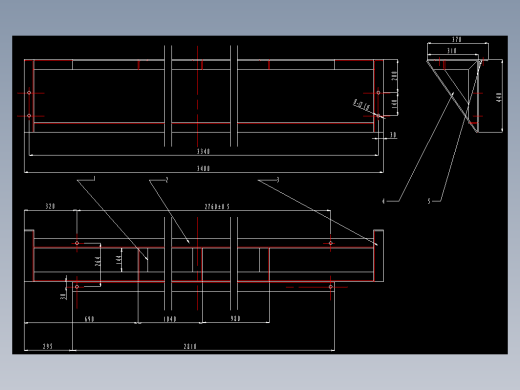Viewport: 520px width, 390px height.
Task: Click part balloon number 3
Action: [x=278, y=180]
